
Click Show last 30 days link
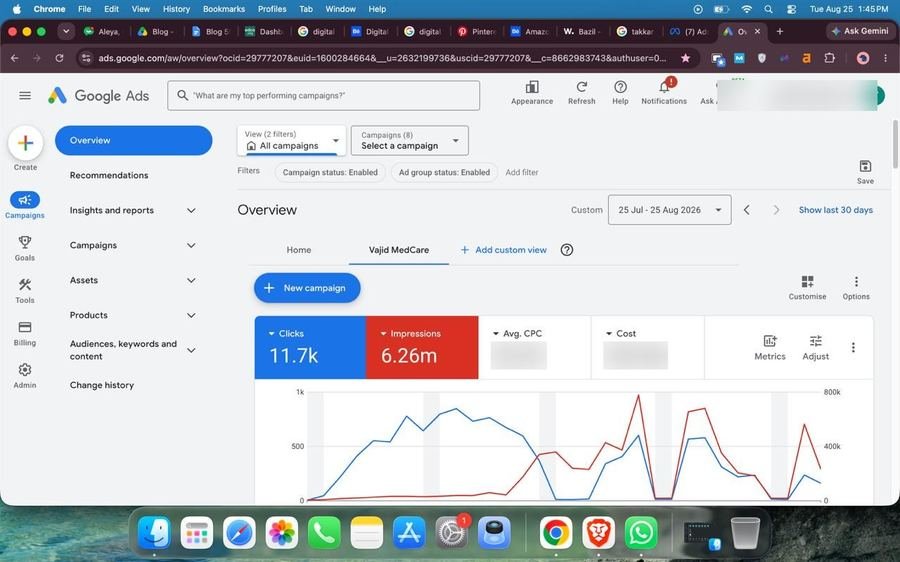tap(835, 210)
